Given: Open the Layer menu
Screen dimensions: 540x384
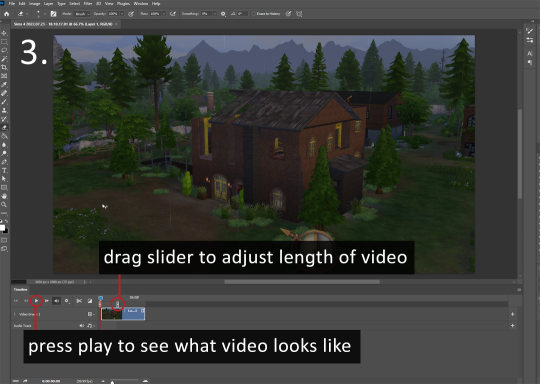Looking at the screenshot, I should [x=48, y=3].
